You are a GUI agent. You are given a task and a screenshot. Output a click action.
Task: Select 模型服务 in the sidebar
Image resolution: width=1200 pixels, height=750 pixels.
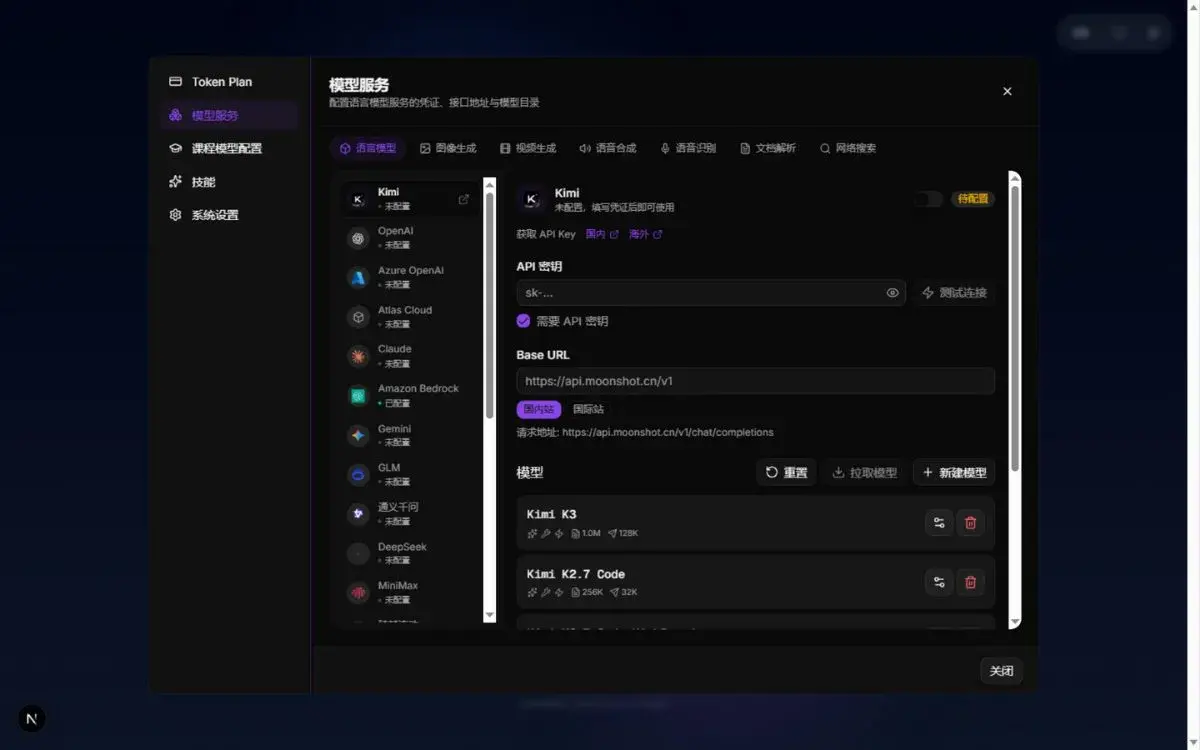[x=229, y=115]
